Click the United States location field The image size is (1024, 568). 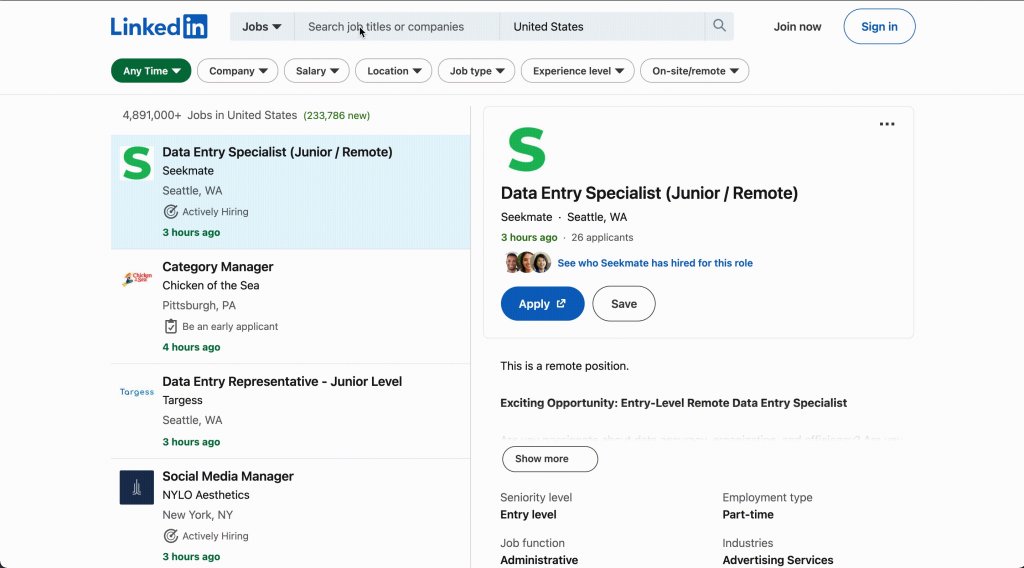tap(602, 27)
